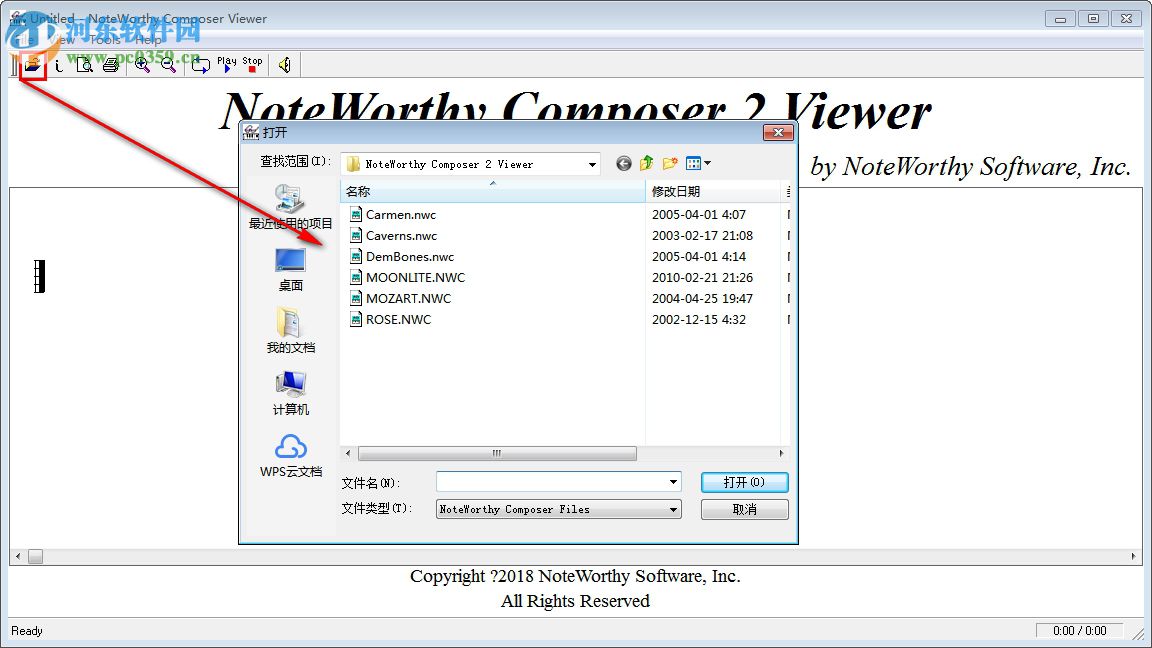Viewport: 1152px width, 648px height.
Task: Toggle loop playback mode on the toolbar
Action: click(x=200, y=64)
